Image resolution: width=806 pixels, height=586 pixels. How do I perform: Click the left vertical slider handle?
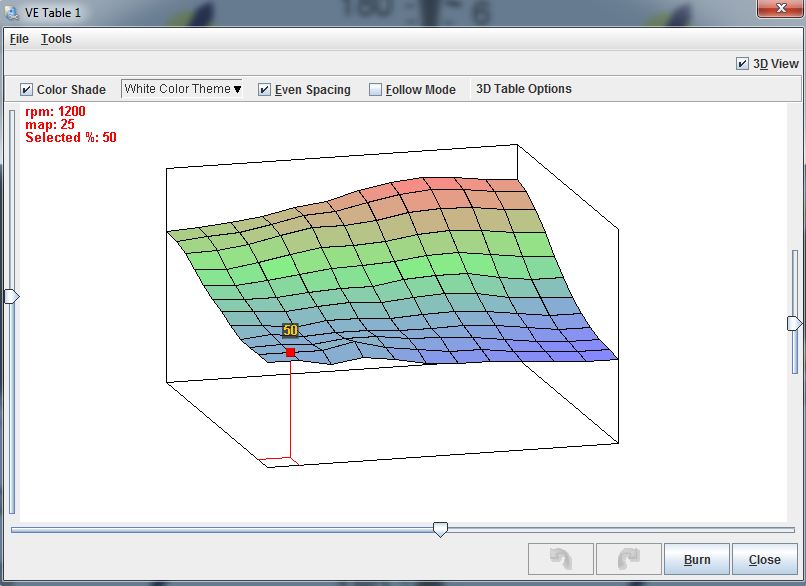click(12, 296)
